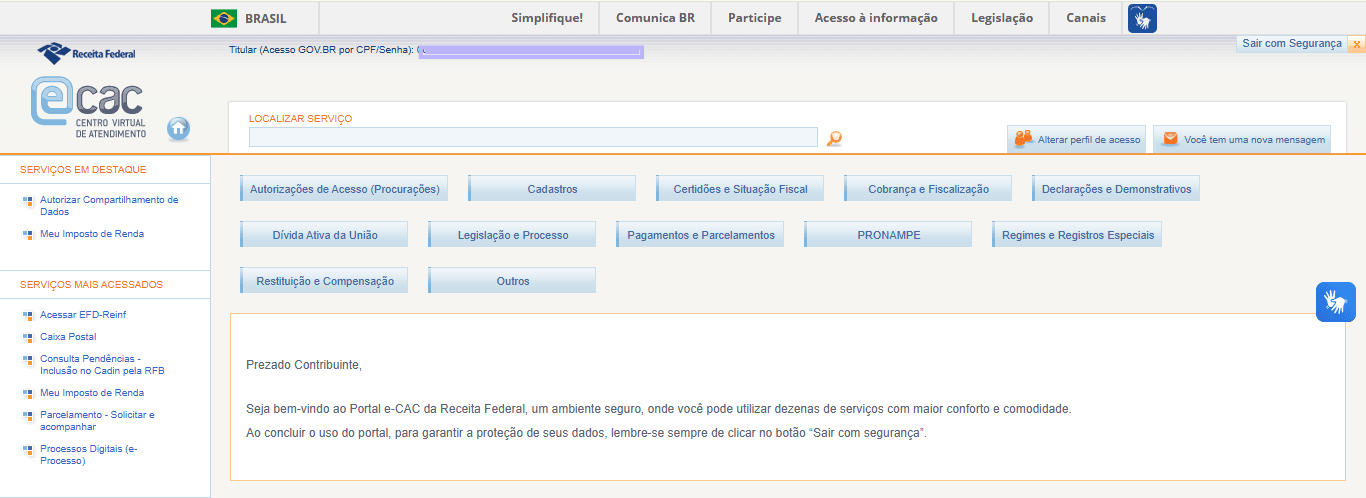This screenshot has height=498, width=1366.
Task: Open Você tem uma nova mensagem
Action: (1243, 140)
